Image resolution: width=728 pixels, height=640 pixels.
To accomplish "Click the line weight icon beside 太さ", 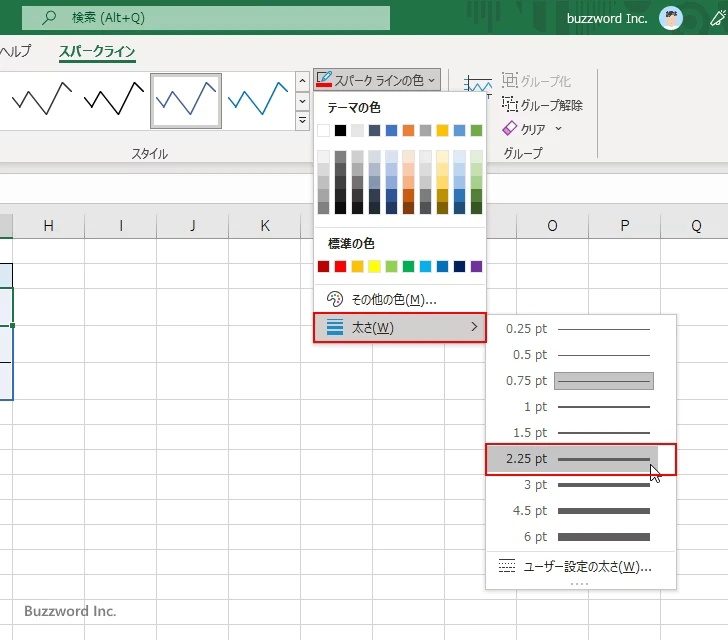I will [x=335, y=327].
